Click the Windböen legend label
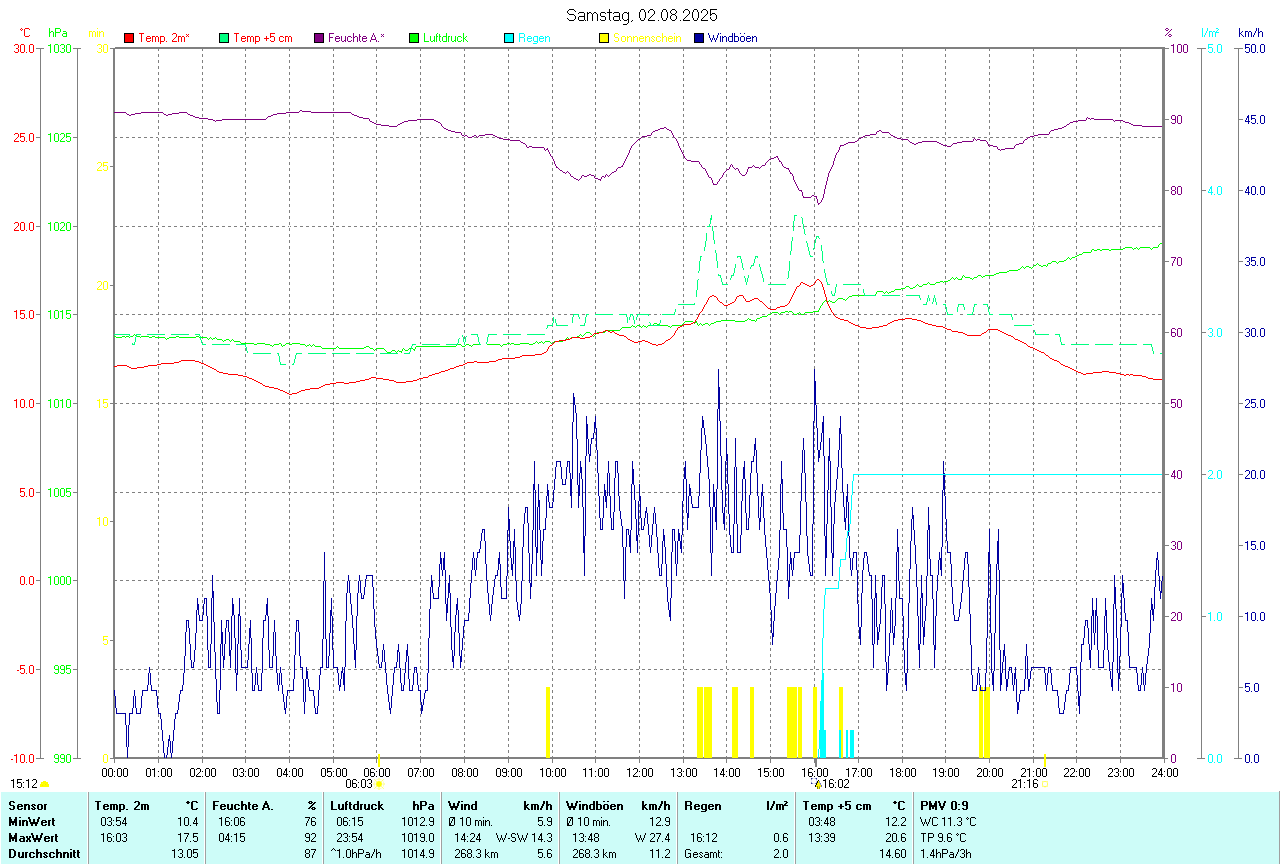1280x864 pixels. pyautogui.click(x=732, y=38)
